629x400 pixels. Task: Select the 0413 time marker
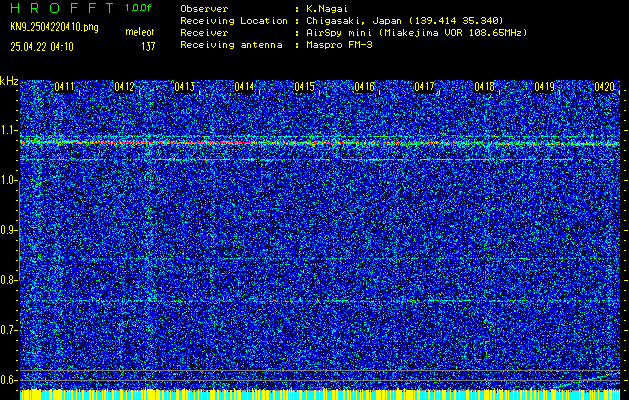pos(185,87)
